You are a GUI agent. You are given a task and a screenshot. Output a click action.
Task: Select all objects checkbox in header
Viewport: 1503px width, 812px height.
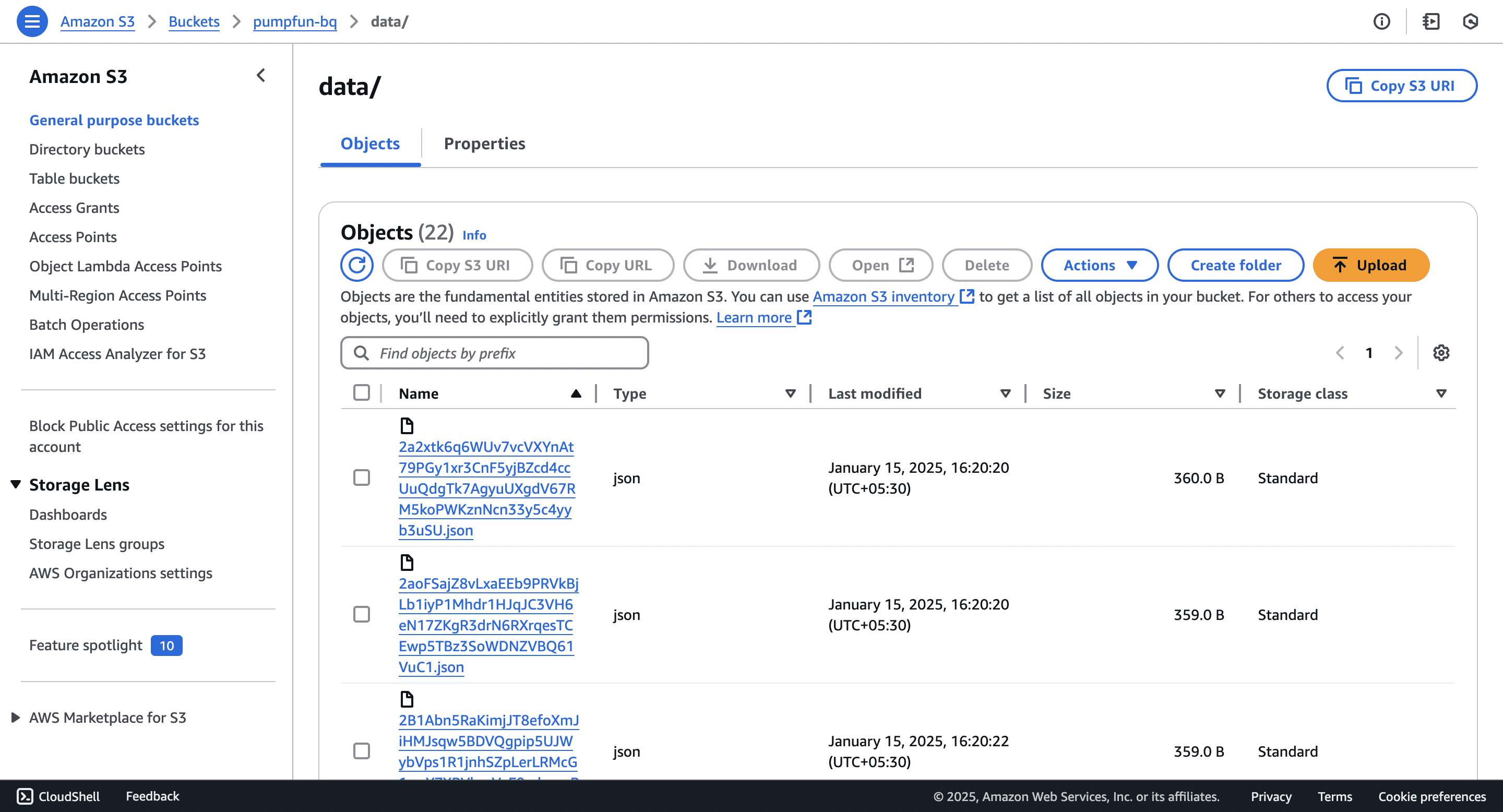pos(361,392)
